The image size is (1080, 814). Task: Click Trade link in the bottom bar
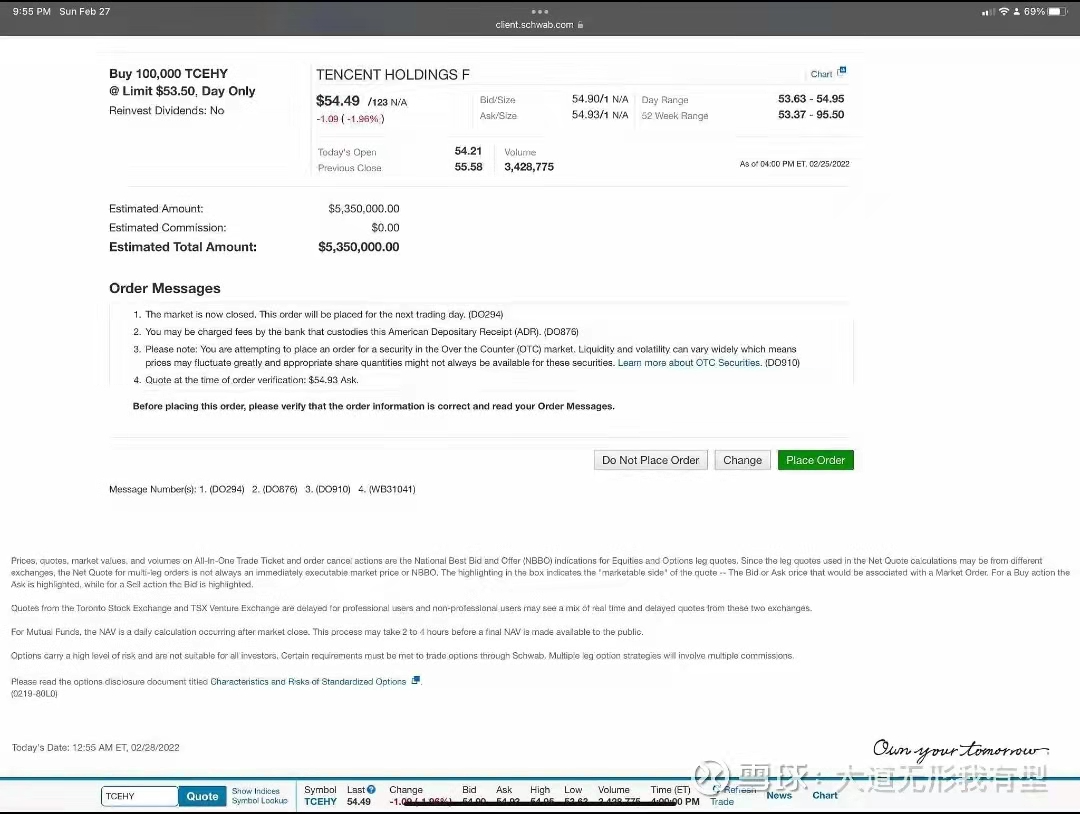tap(722, 802)
